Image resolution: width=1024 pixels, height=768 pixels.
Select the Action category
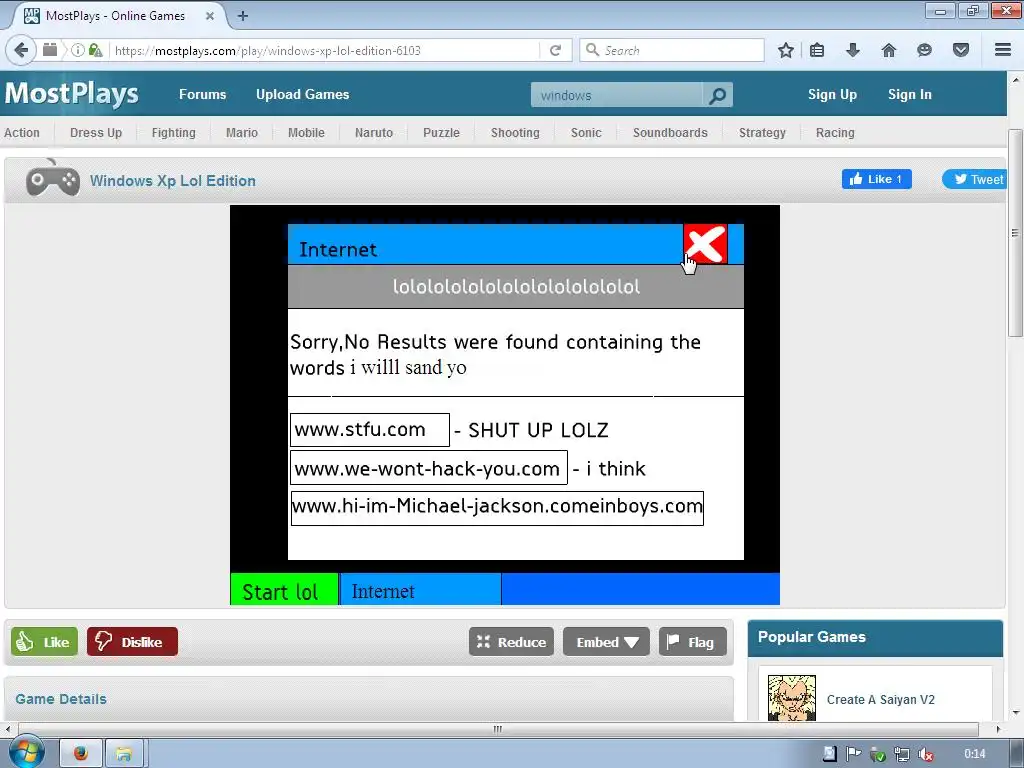(x=22, y=133)
